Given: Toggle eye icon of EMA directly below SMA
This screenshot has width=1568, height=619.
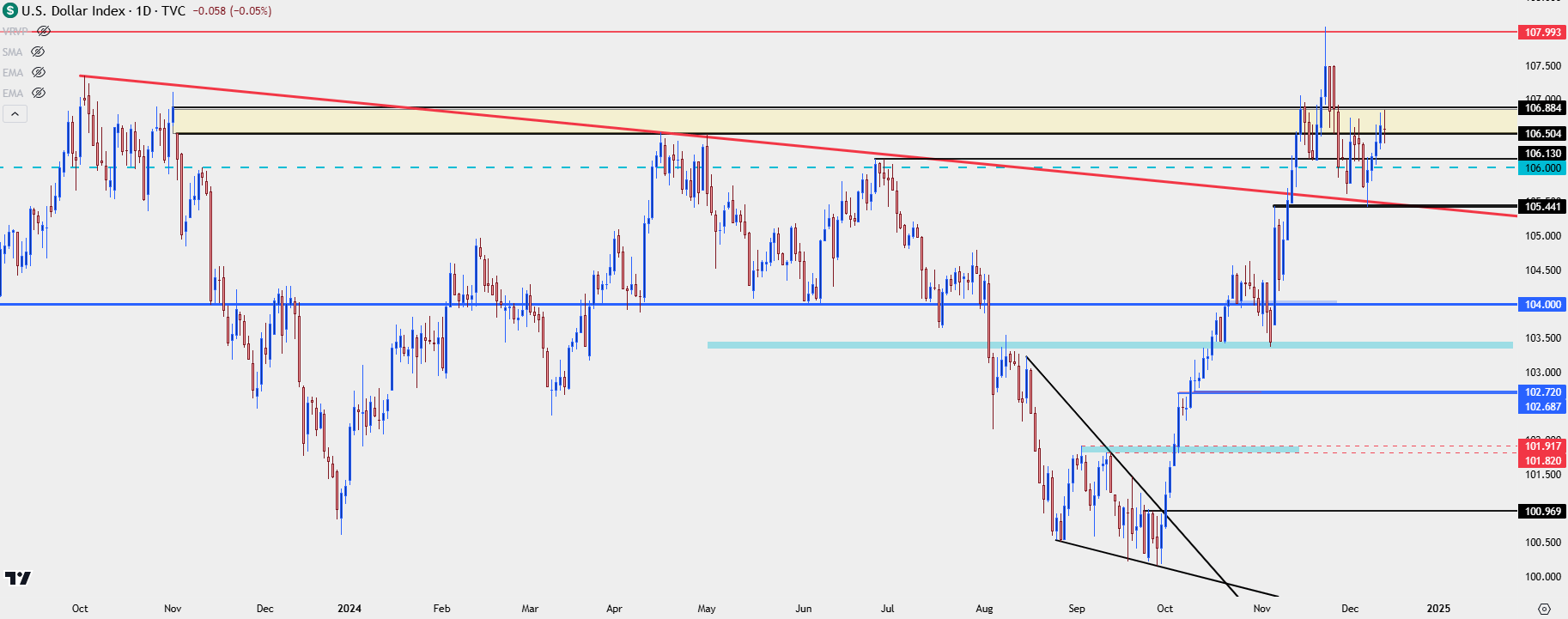Looking at the screenshot, I should pyautogui.click(x=39, y=72).
